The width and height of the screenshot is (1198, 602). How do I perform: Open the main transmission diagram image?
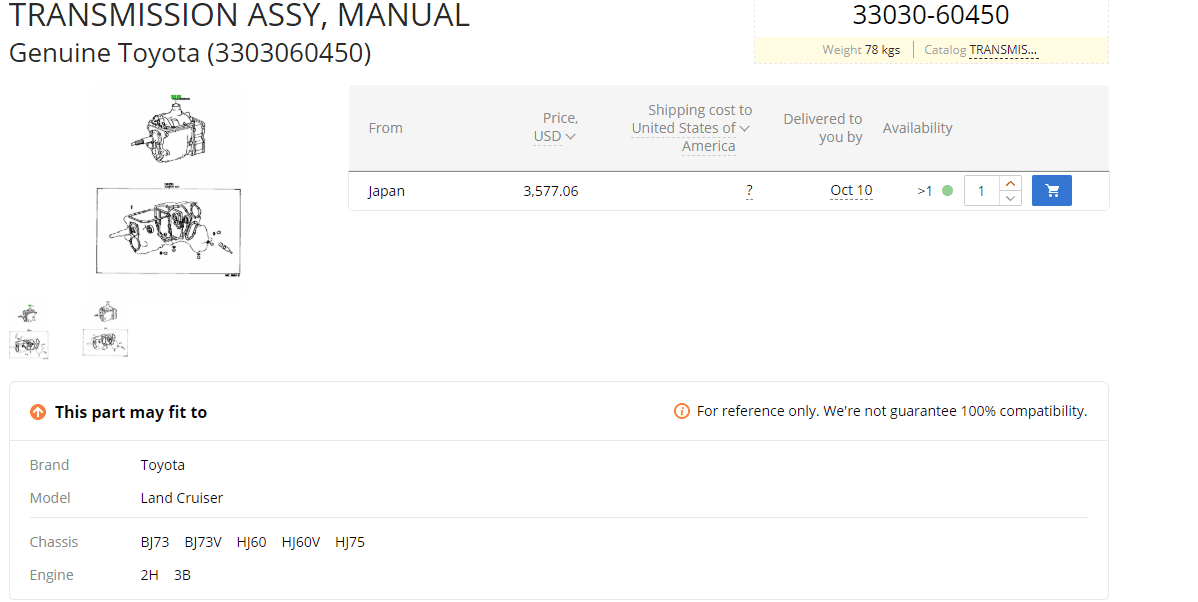click(x=168, y=188)
